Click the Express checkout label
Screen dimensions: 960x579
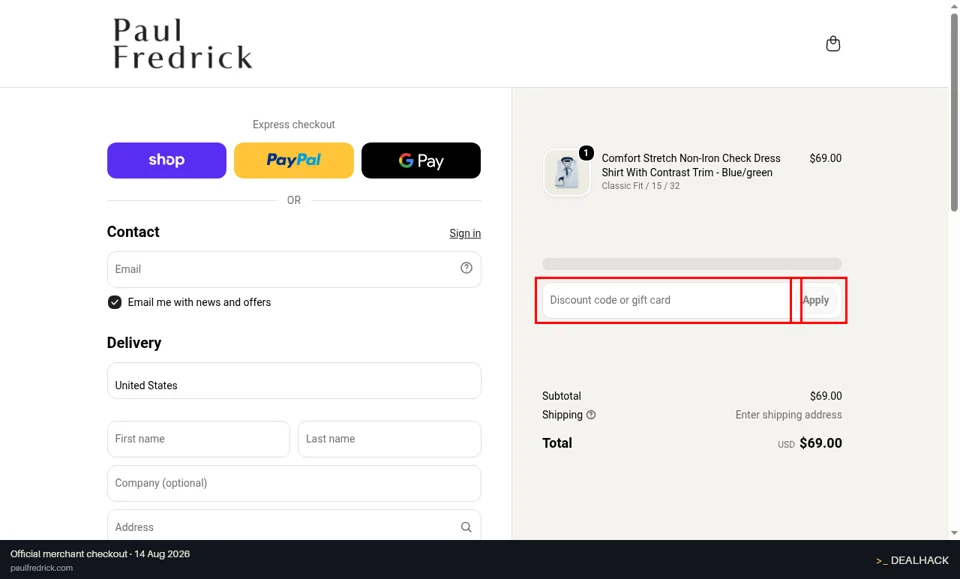click(x=294, y=124)
